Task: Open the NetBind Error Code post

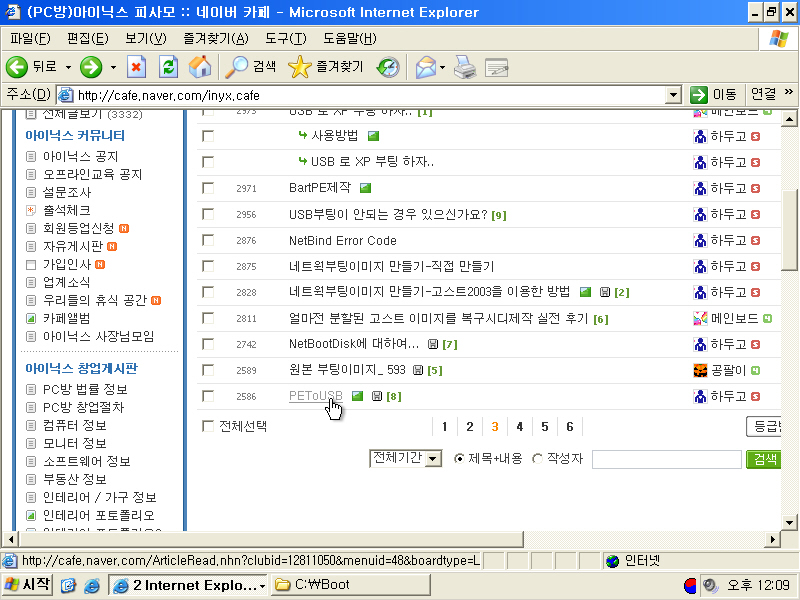Action: (x=342, y=240)
